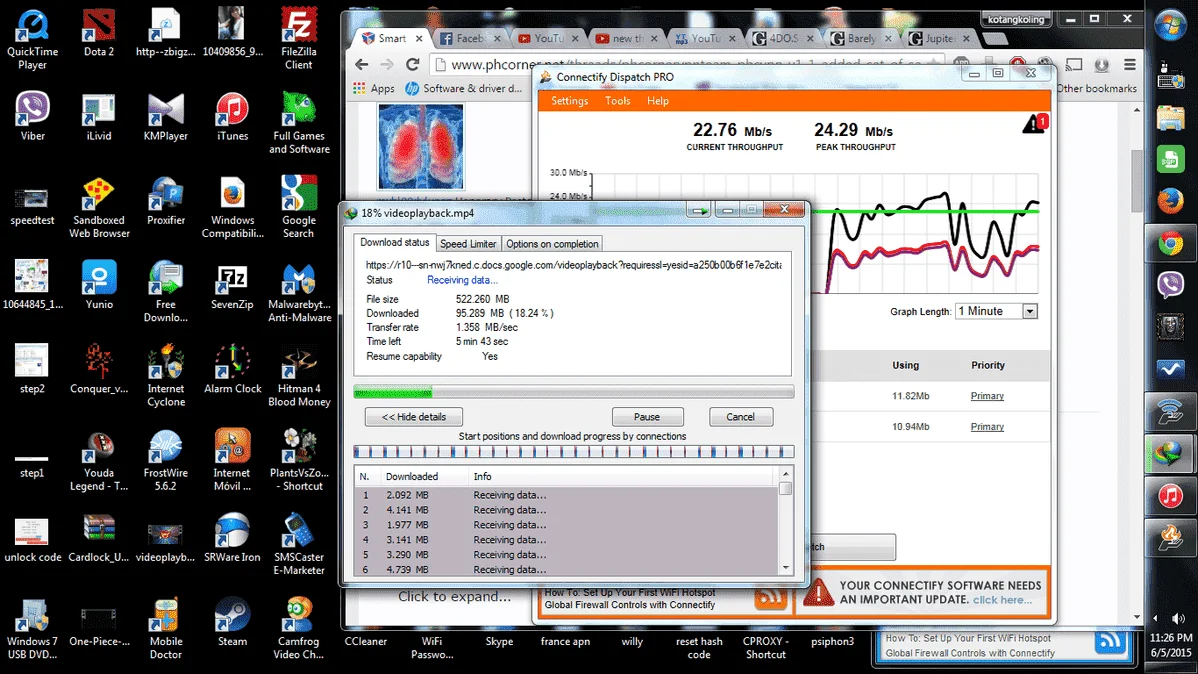
Task: Click Chrome back navigation arrow
Action: click(361, 64)
